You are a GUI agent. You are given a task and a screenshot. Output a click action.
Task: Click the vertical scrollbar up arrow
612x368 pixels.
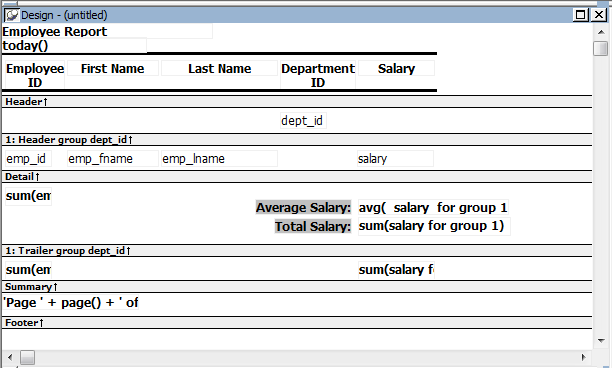click(x=601, y=31)
